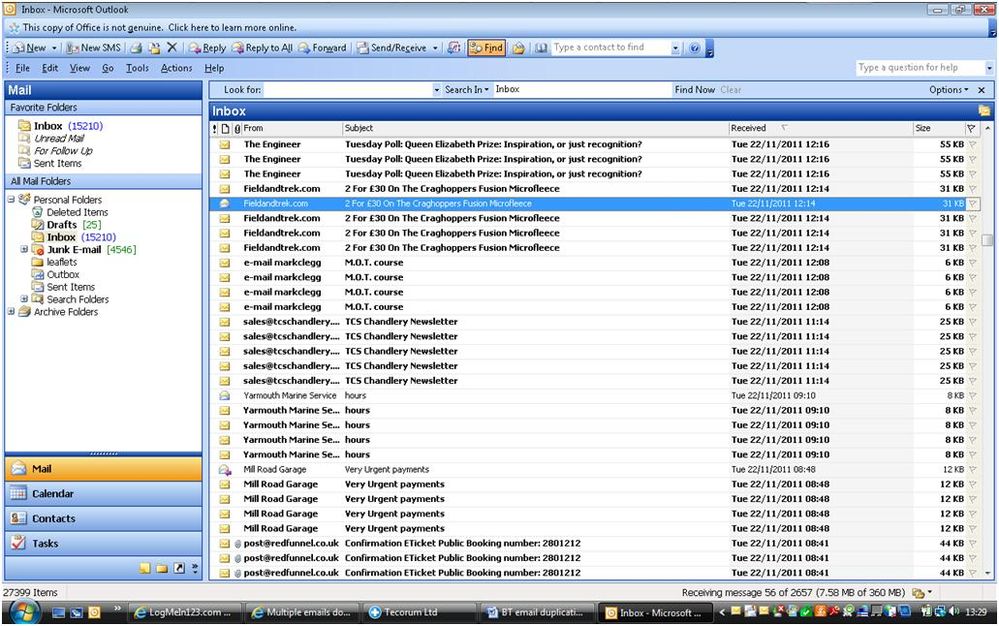Viewport: 999px width, 626px height.
Task: Switch to LogMeIn123.com taskbar window
Action: click(185, 612)
